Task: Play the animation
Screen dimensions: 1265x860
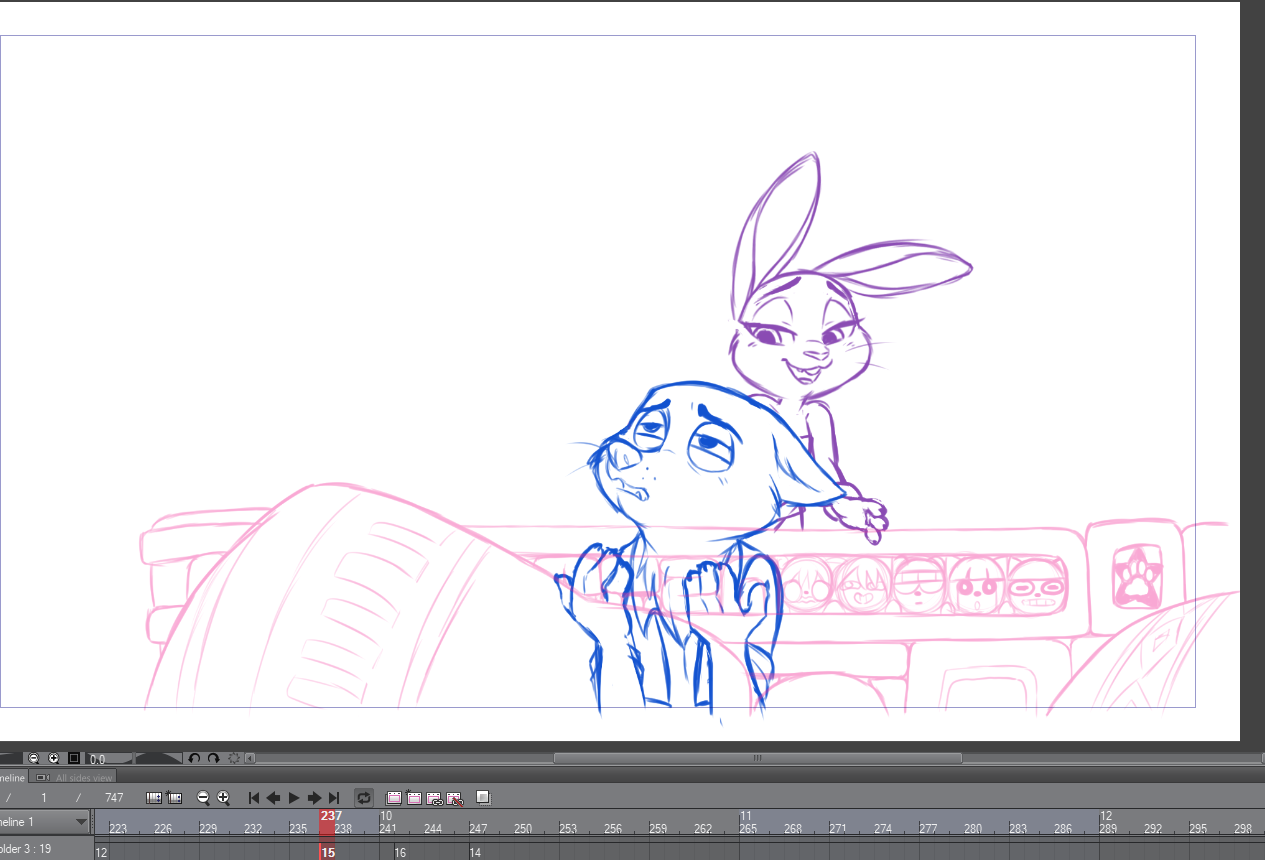Action: (294, 798)
